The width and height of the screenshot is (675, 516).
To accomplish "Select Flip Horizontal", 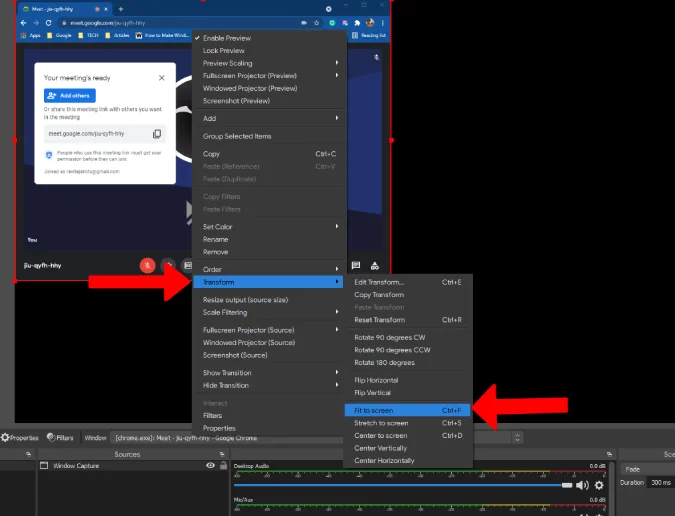I will click(408, 380).
